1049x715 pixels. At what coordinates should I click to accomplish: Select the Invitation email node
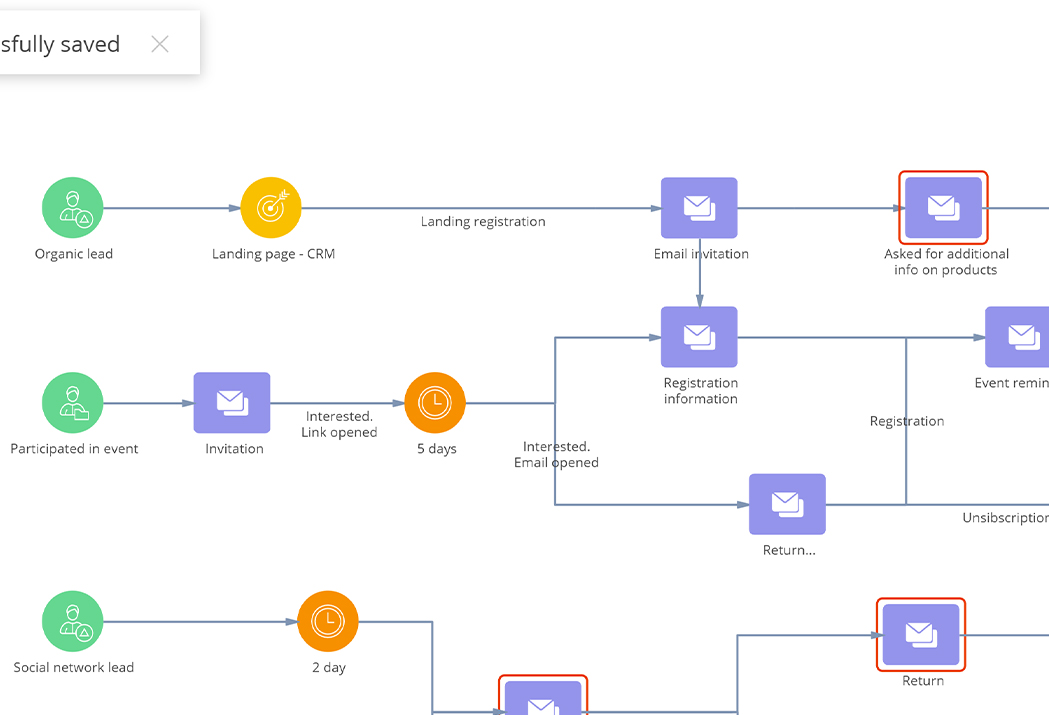coord(232,403)
